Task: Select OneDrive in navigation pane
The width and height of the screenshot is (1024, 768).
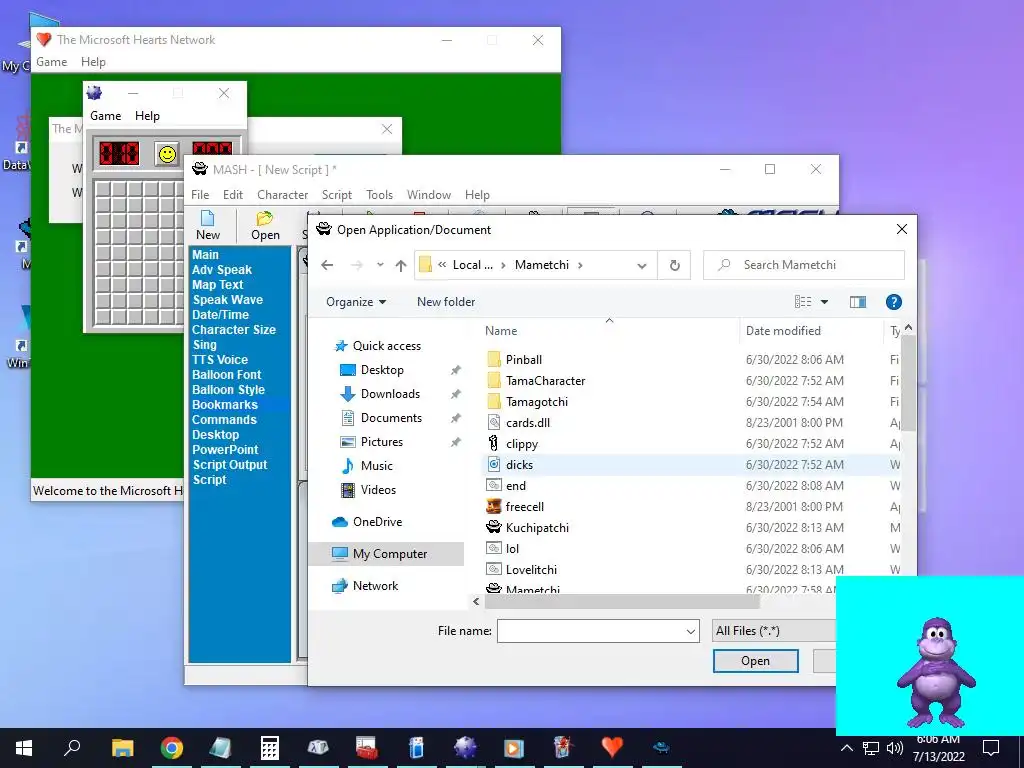Action: tap(377, 522)
